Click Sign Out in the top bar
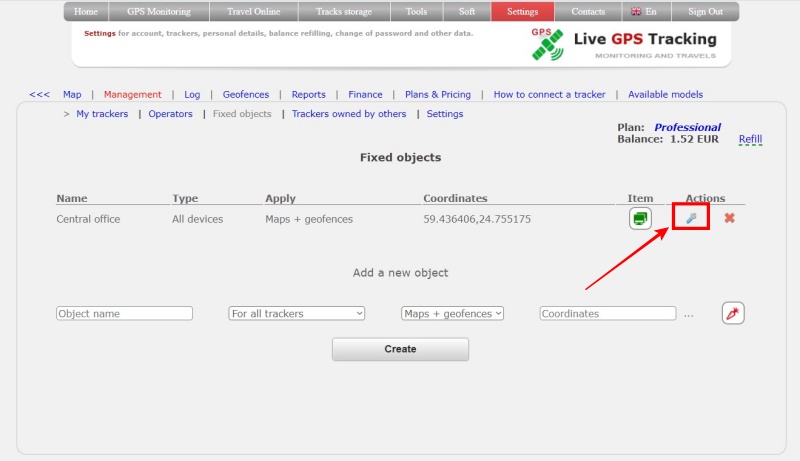 704,12
